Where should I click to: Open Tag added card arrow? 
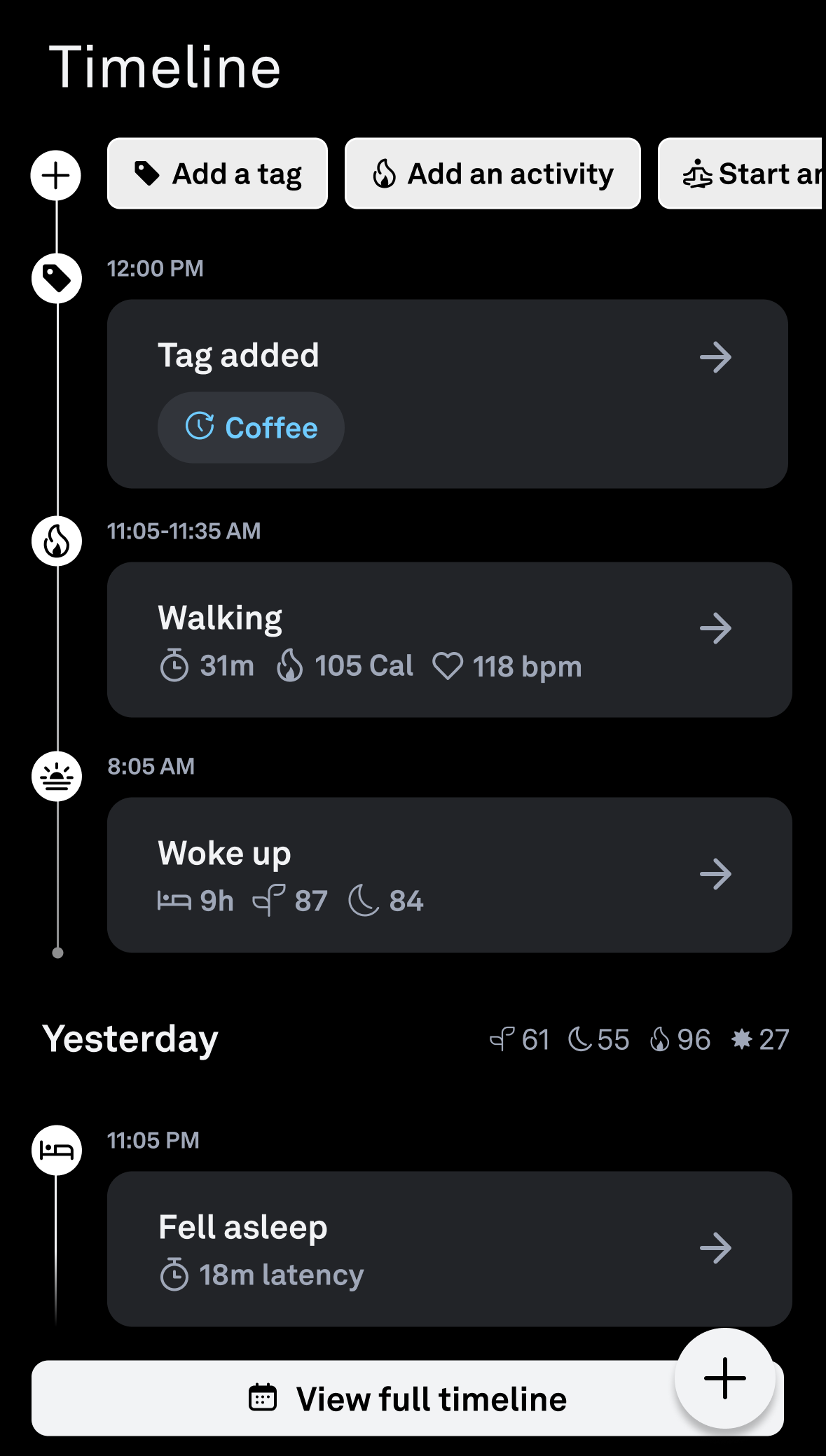(x=715, y=357)
